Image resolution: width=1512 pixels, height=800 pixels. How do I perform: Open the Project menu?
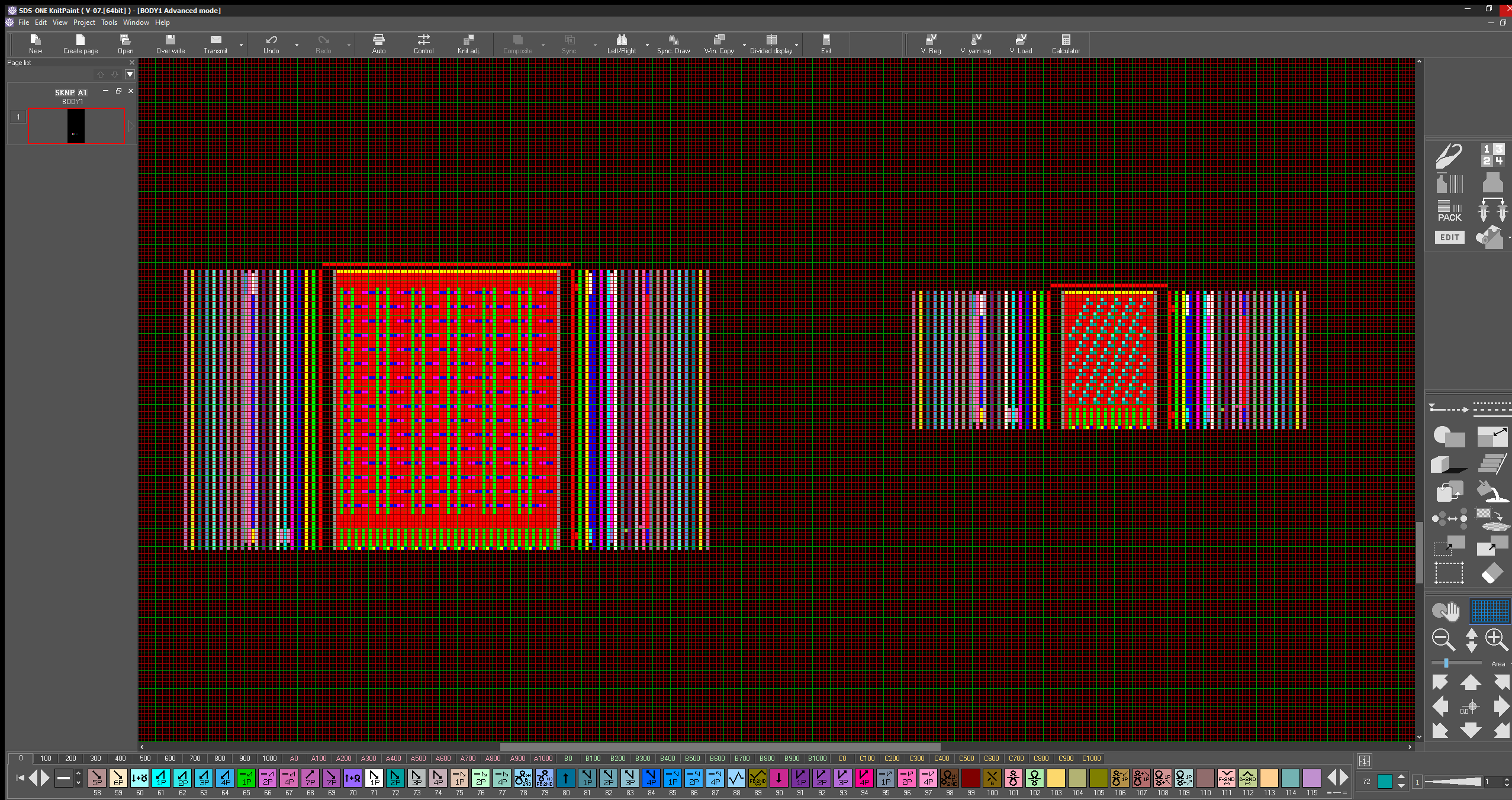[84, 22]
